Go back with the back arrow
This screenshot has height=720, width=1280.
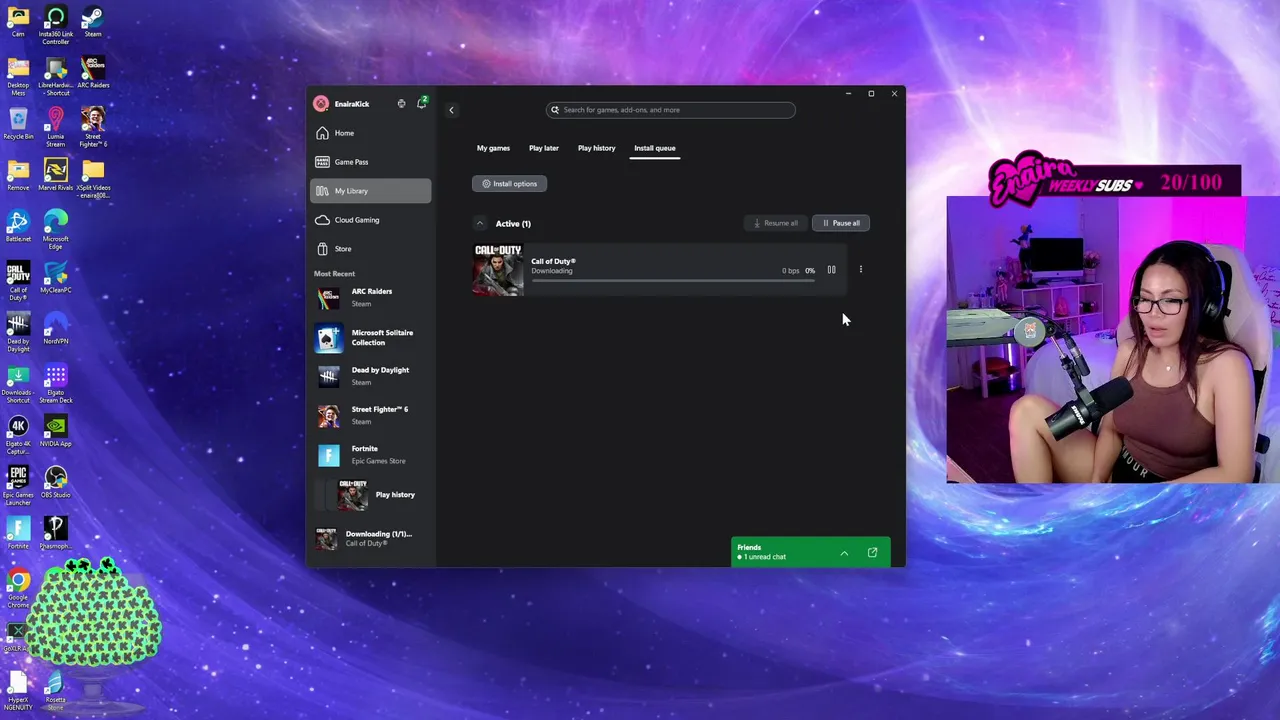(x=451, y=110)
